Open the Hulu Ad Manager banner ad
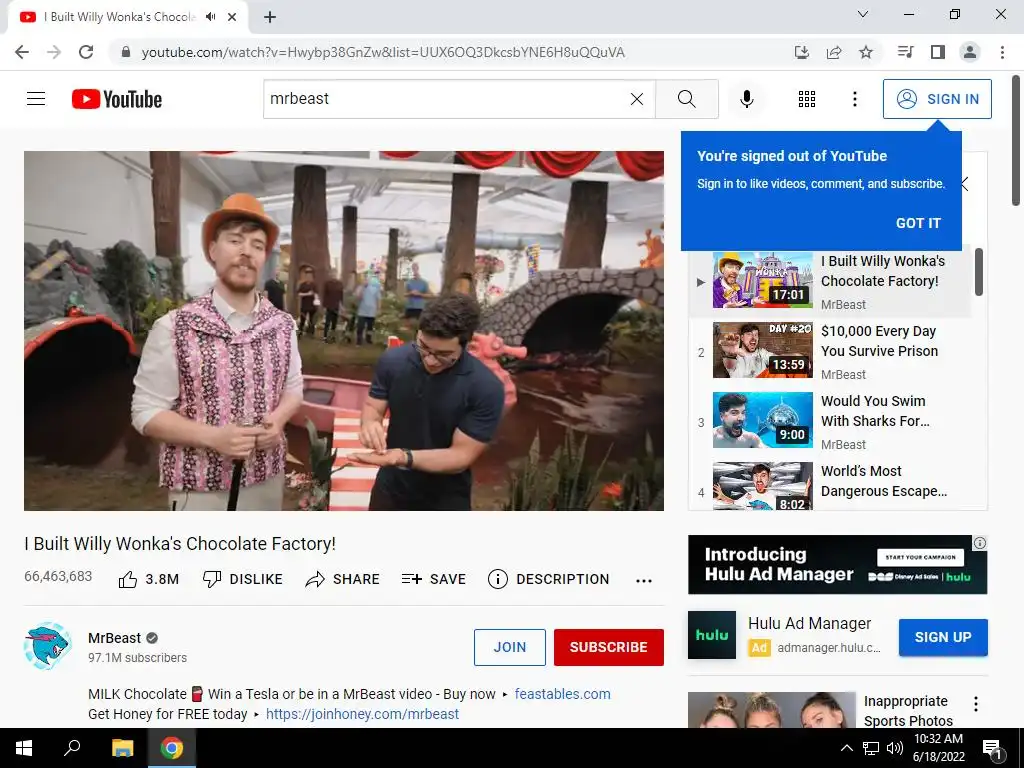Image resolution: width=1024 pixels, height=768 pixels. coord(837,564)
